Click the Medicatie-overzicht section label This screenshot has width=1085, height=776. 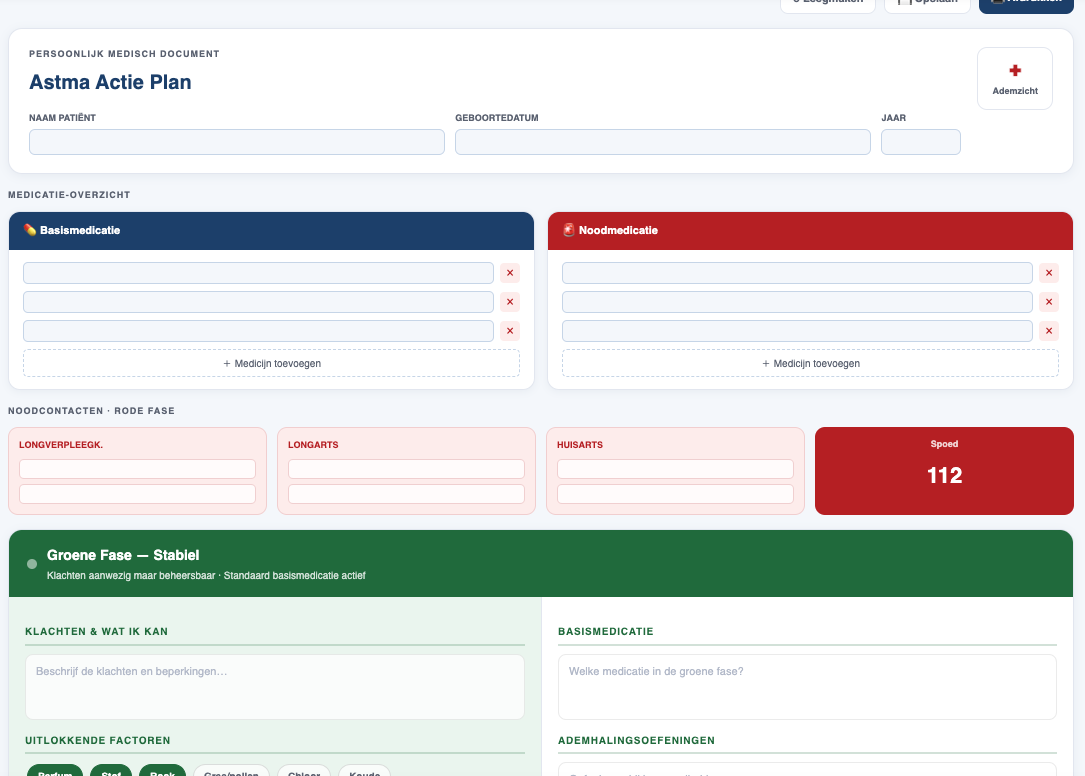click(69, 195)
